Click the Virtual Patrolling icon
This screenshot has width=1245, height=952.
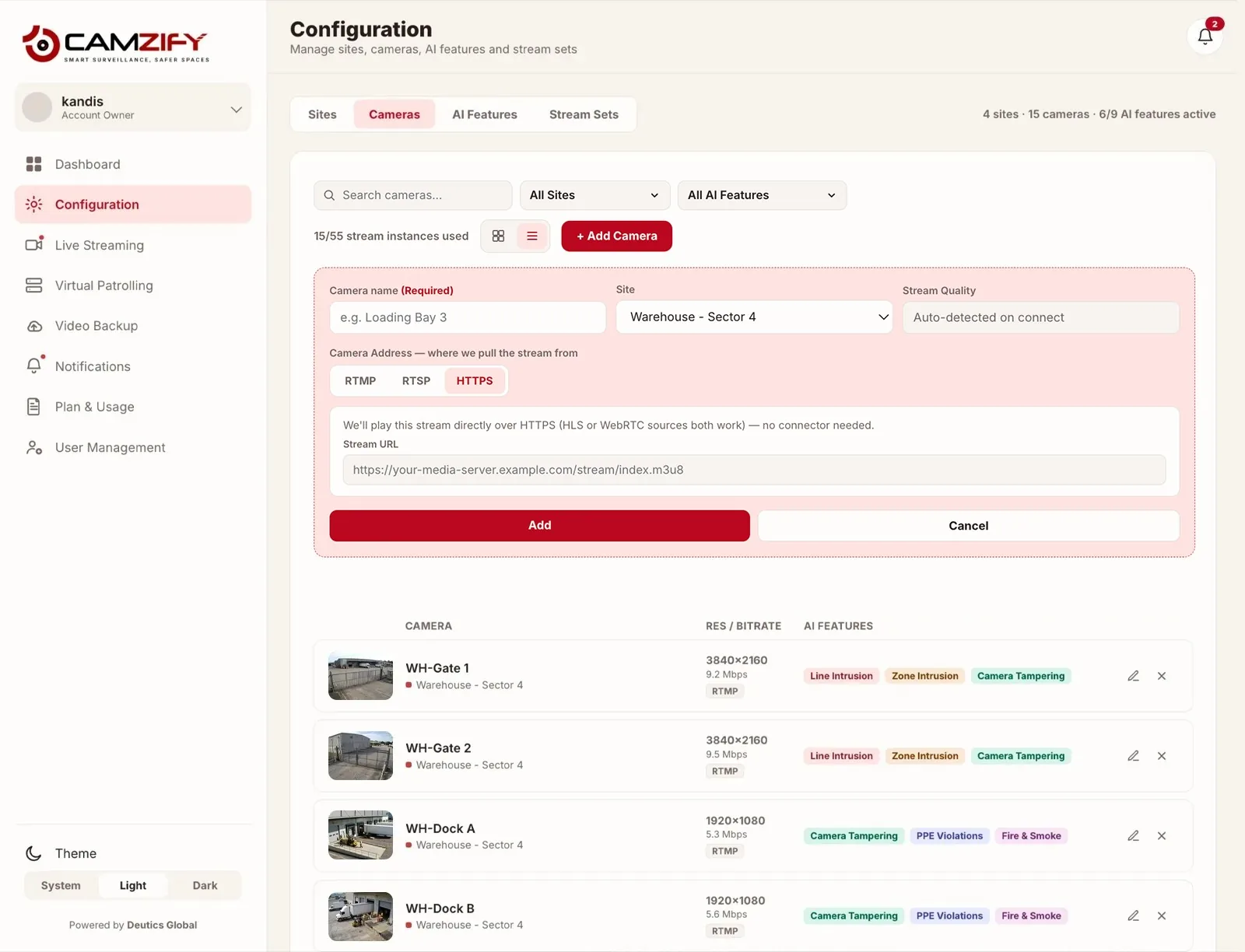pyautogui.click(x=33, y=285)
